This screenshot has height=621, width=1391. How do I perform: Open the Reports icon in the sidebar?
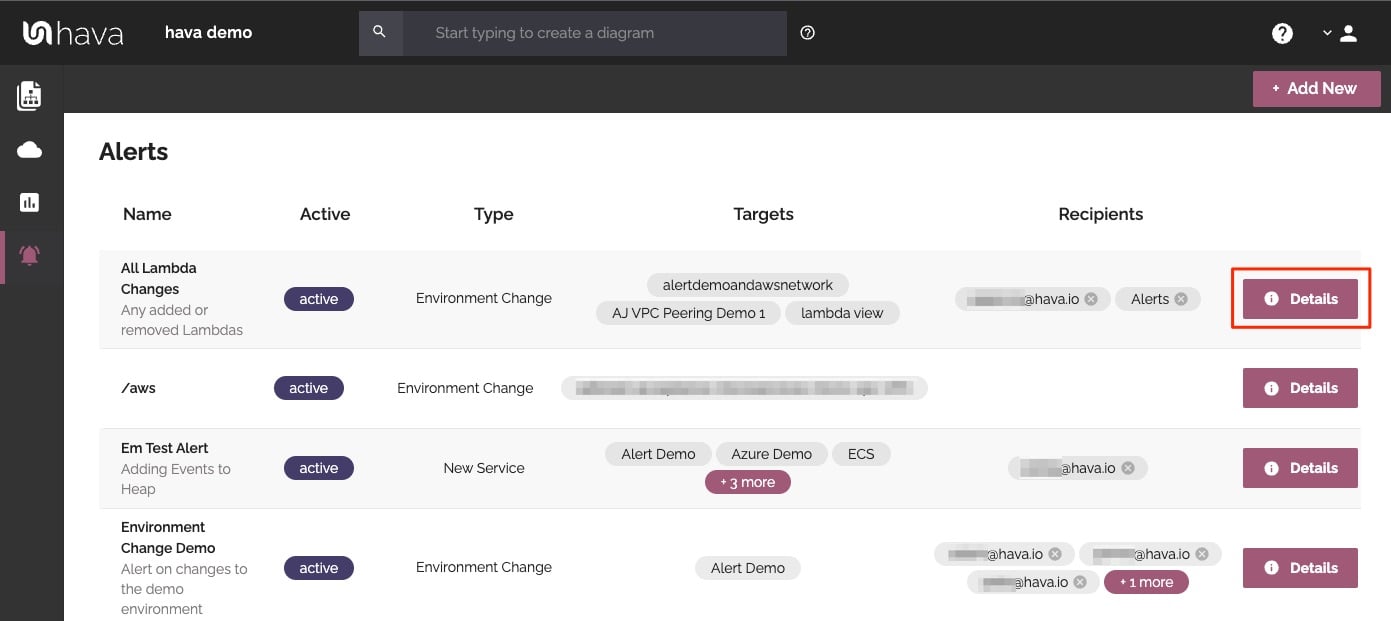pyautogui.click(x=29, y=202)
